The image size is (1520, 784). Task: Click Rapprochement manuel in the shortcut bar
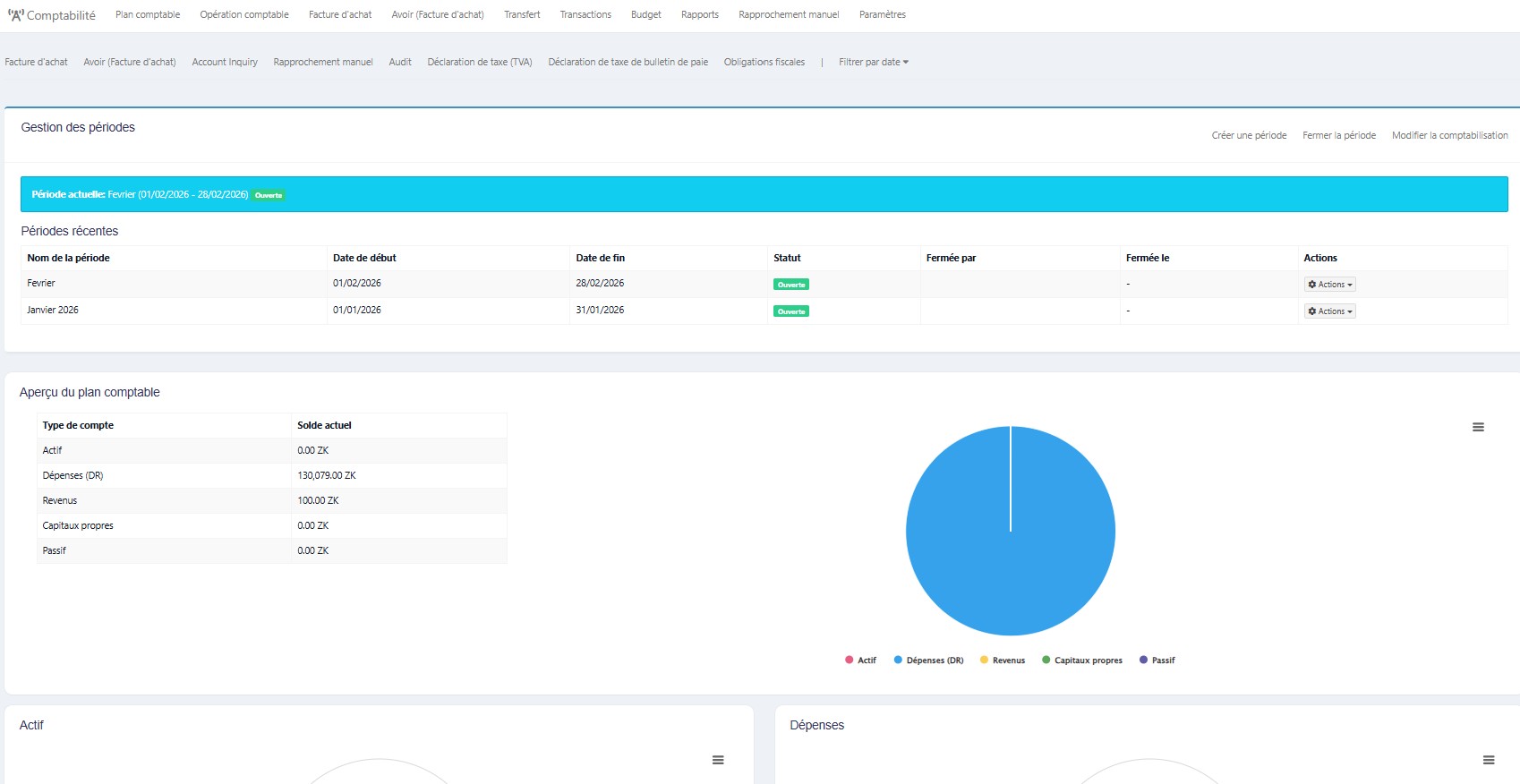pyautogui.click(x=323, y=63)
